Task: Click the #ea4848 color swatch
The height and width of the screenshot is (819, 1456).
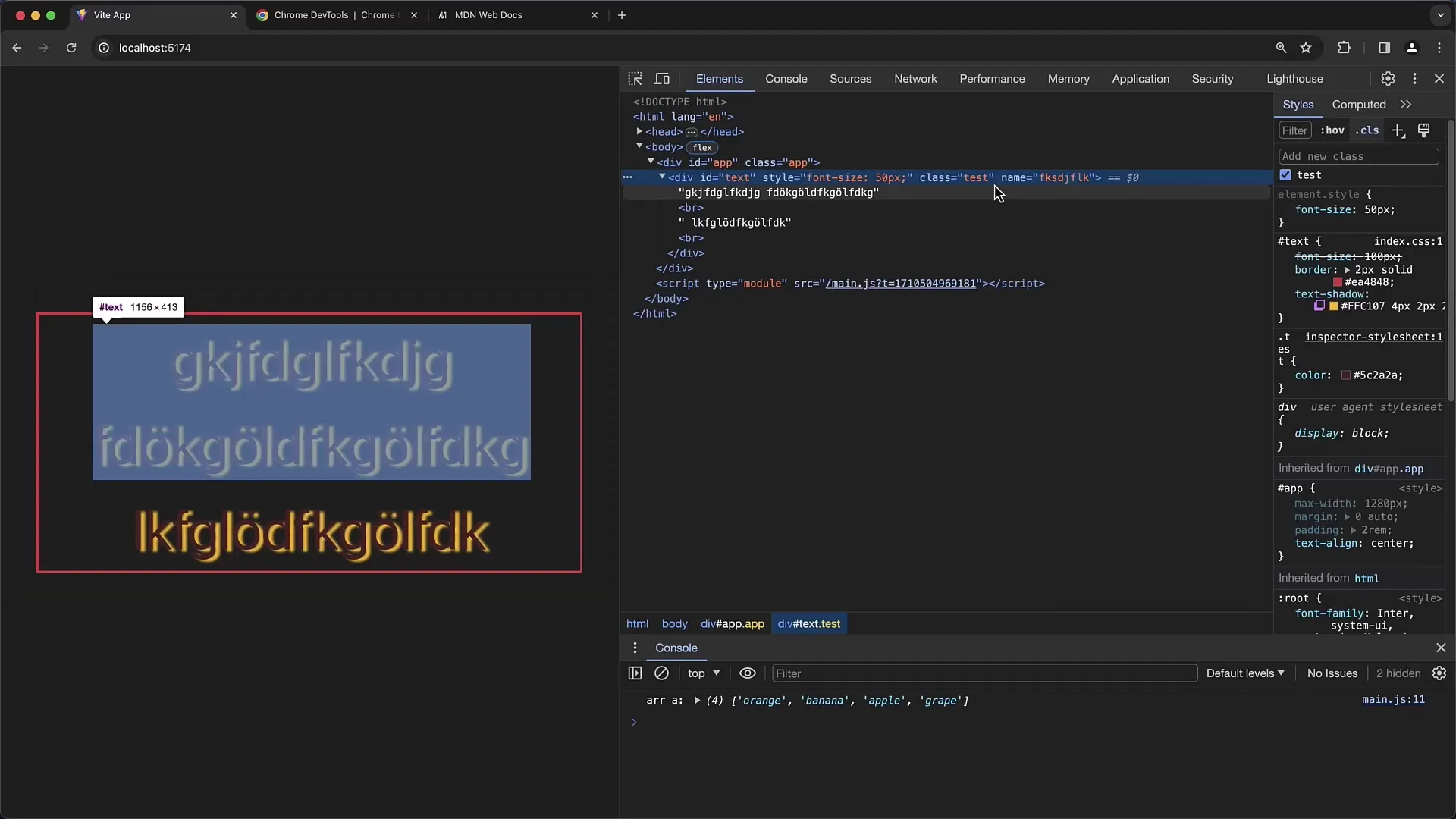Action: click(1337, 282)
